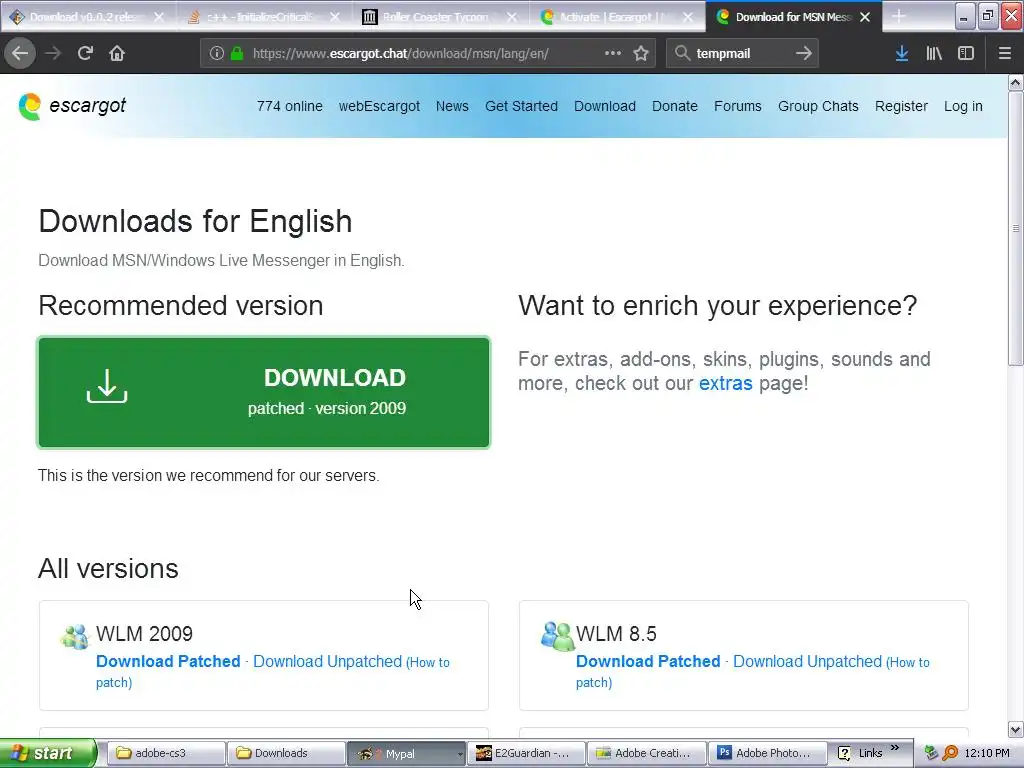Click the 774 online link
The width and height of the screenshot is (1024, 768).
[x=289, y=106]
